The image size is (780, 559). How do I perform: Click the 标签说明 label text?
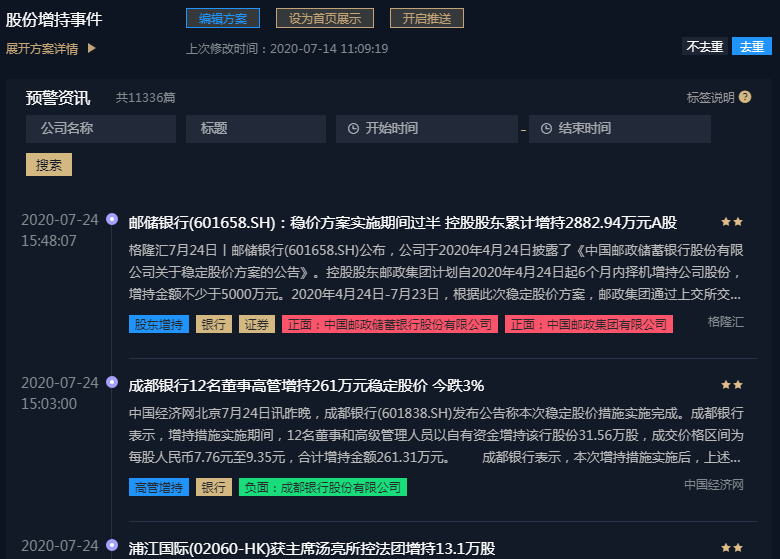point(710,97)
